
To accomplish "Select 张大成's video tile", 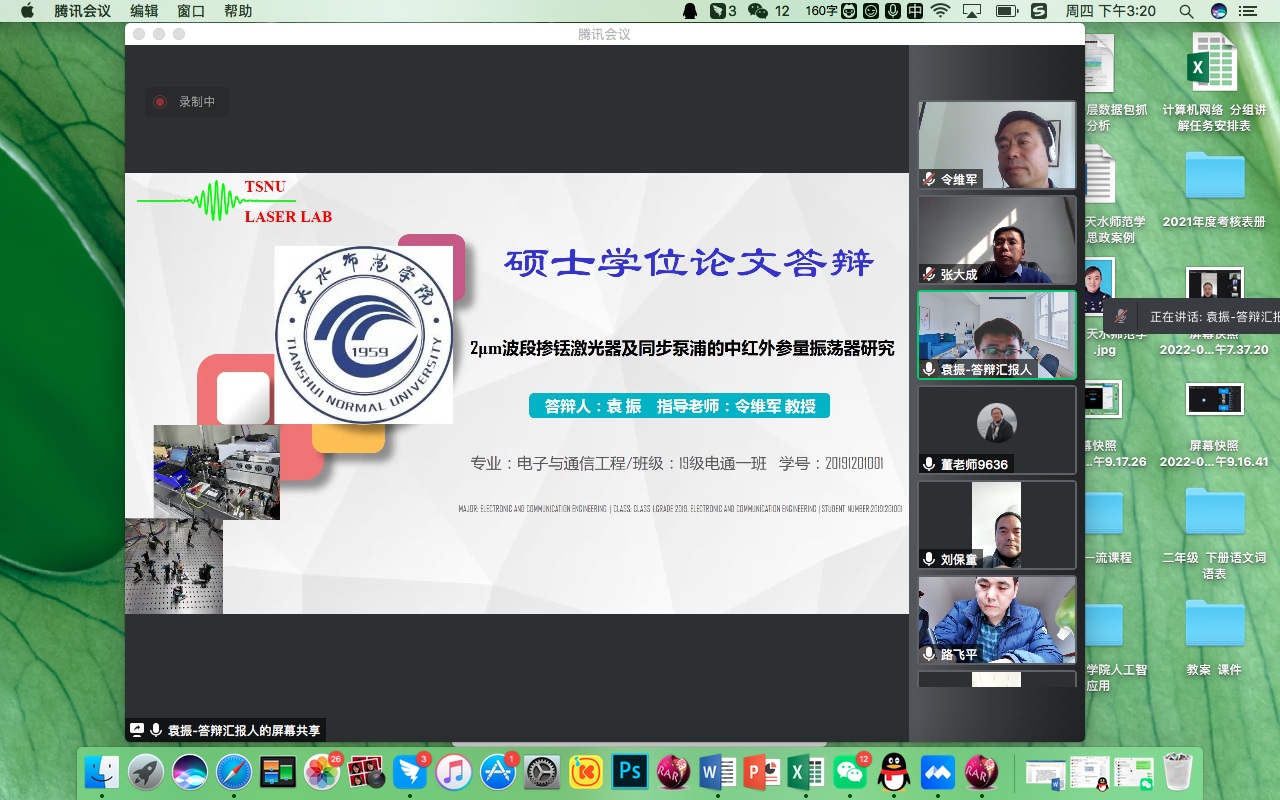I will tap(997, 240).
